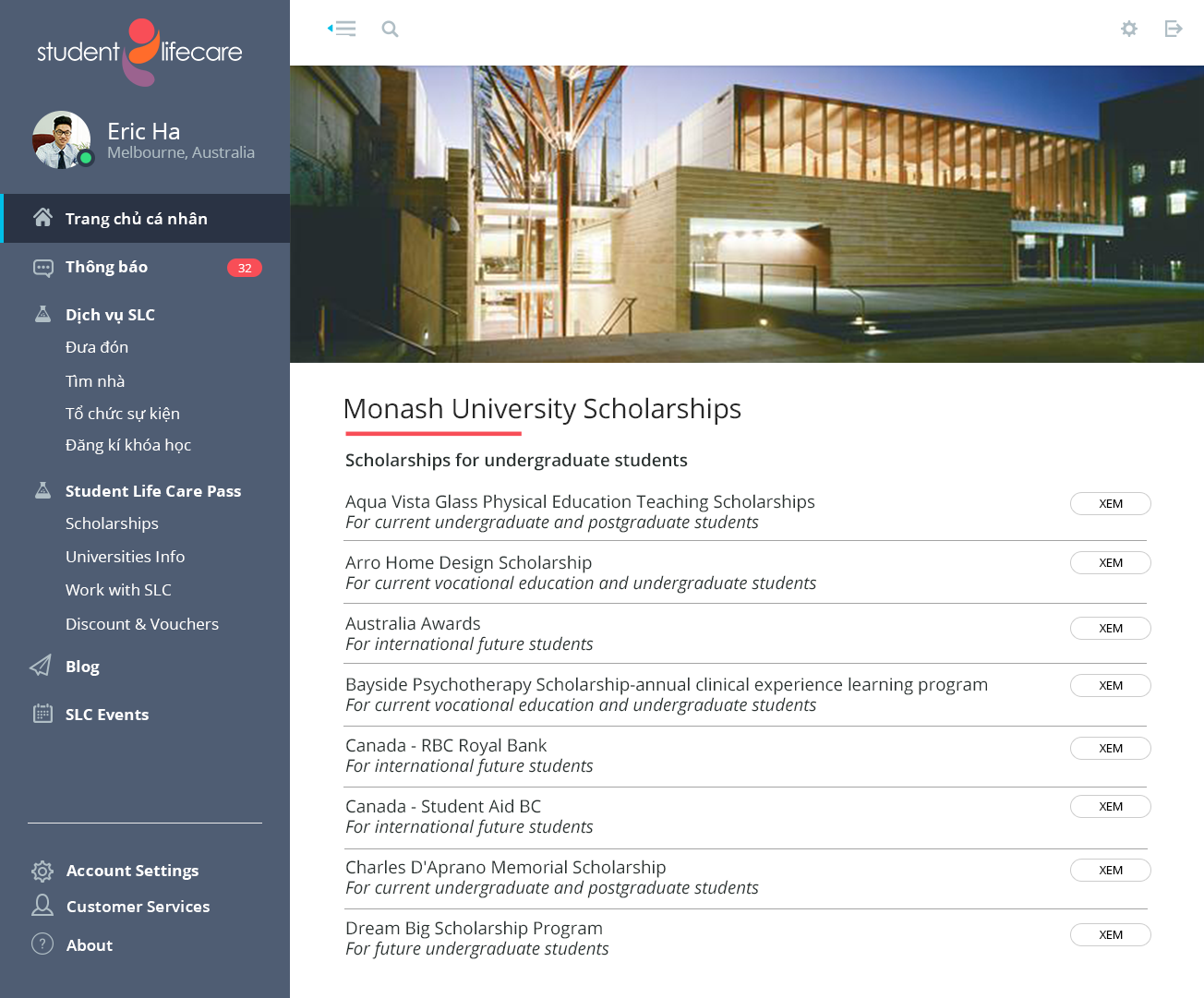Open the Đưa đón service
Screen dimensions: 1204x998
97,347
